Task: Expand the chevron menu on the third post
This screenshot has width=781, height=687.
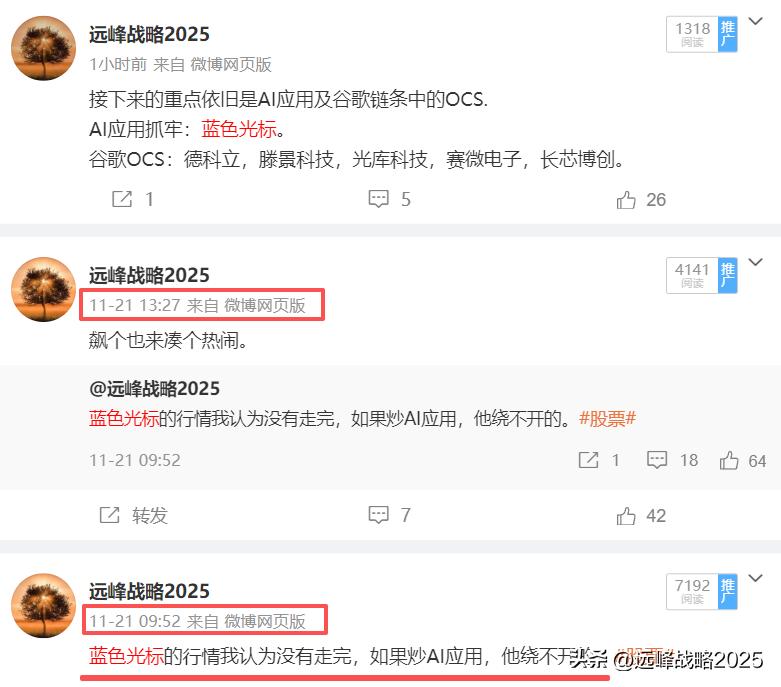Action: tap(756, 578)
